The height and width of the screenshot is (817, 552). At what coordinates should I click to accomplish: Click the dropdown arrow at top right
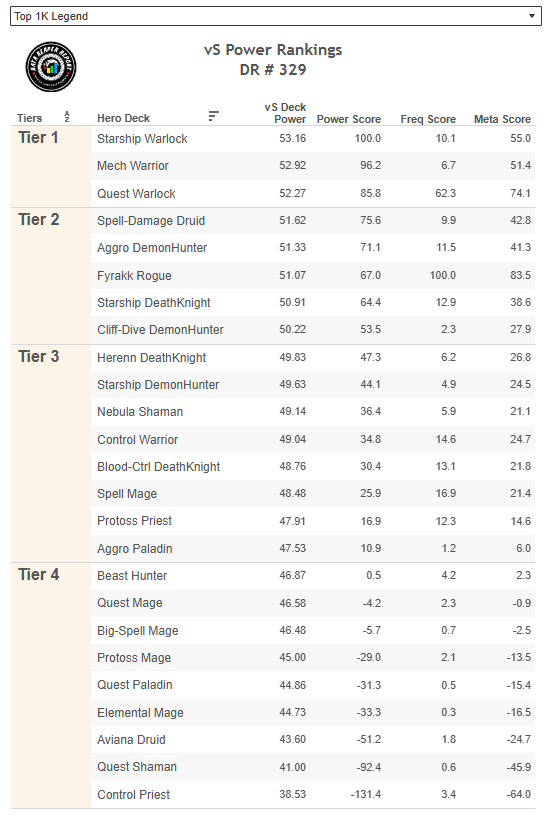click(532, 16)
